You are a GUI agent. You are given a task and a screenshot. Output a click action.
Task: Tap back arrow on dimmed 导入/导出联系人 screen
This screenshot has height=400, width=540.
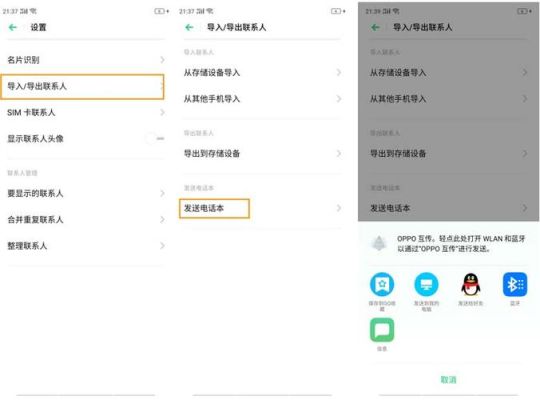(x=375, y=27)
